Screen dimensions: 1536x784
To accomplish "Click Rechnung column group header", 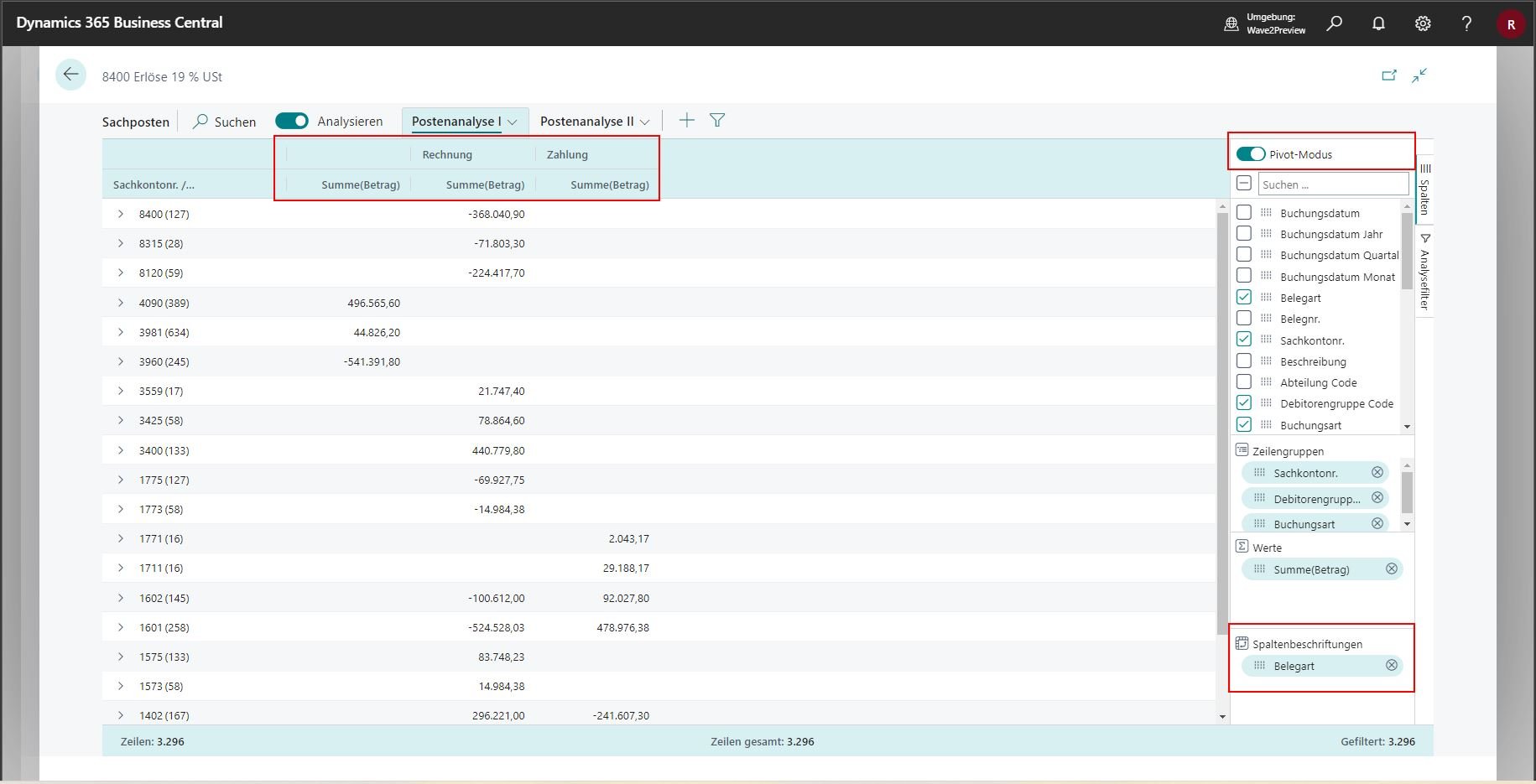I will point(447,154).
